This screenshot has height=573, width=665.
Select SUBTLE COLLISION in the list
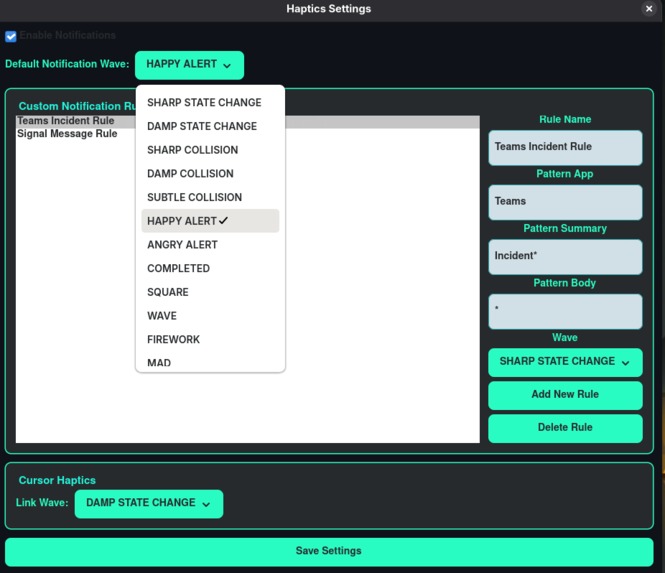click(210, 198)
